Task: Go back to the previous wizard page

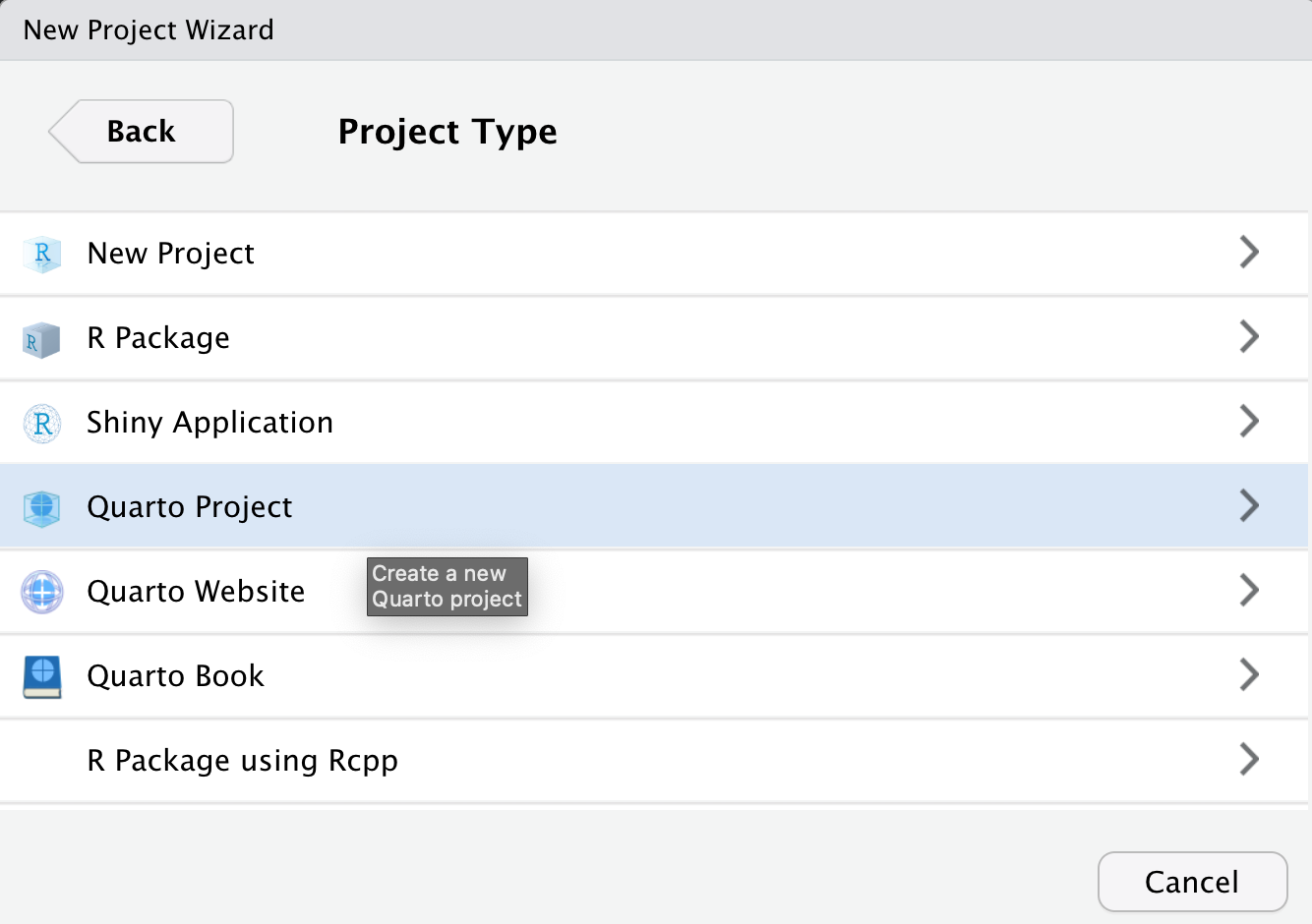Action: tap(142, 132)
